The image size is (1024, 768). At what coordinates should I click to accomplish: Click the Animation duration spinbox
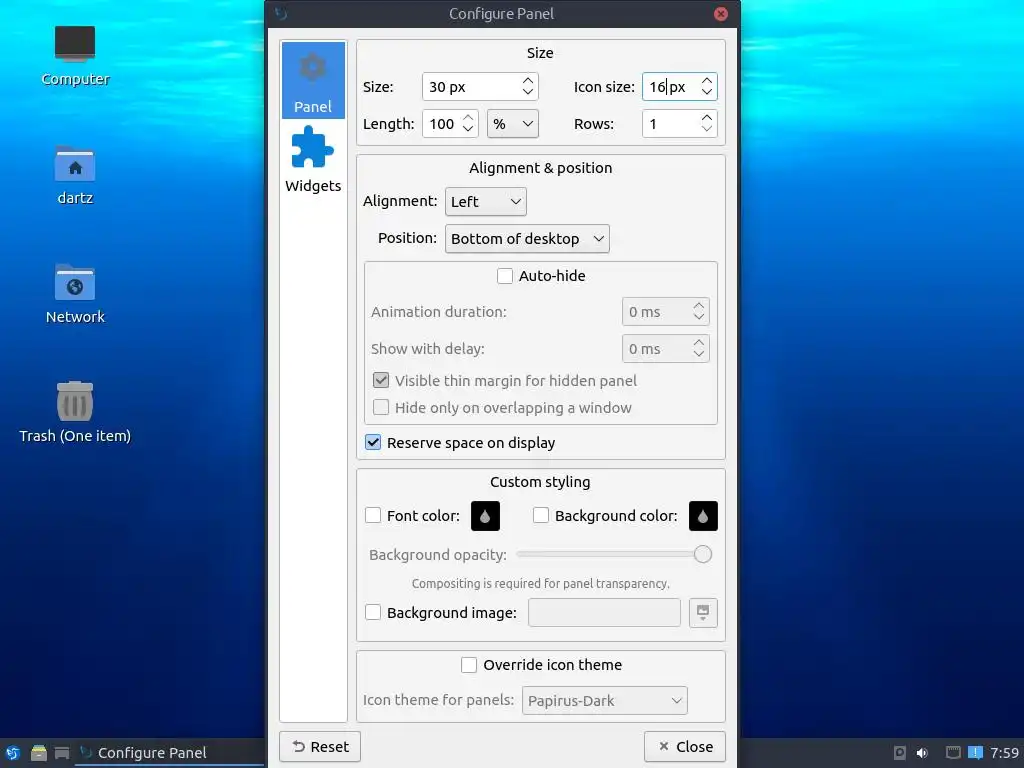coord(665,312)
